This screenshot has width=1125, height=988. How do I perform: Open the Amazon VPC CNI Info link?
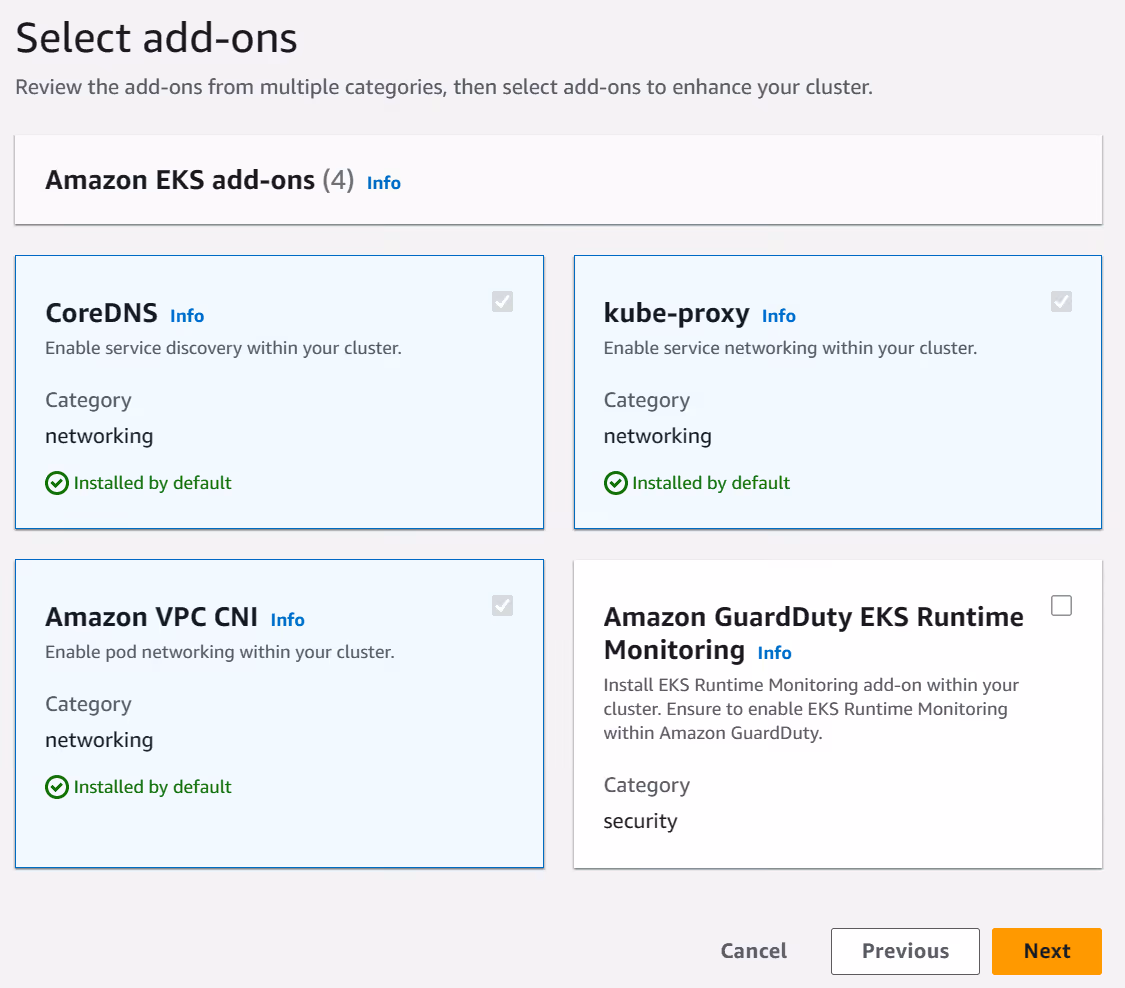(287, 620)
